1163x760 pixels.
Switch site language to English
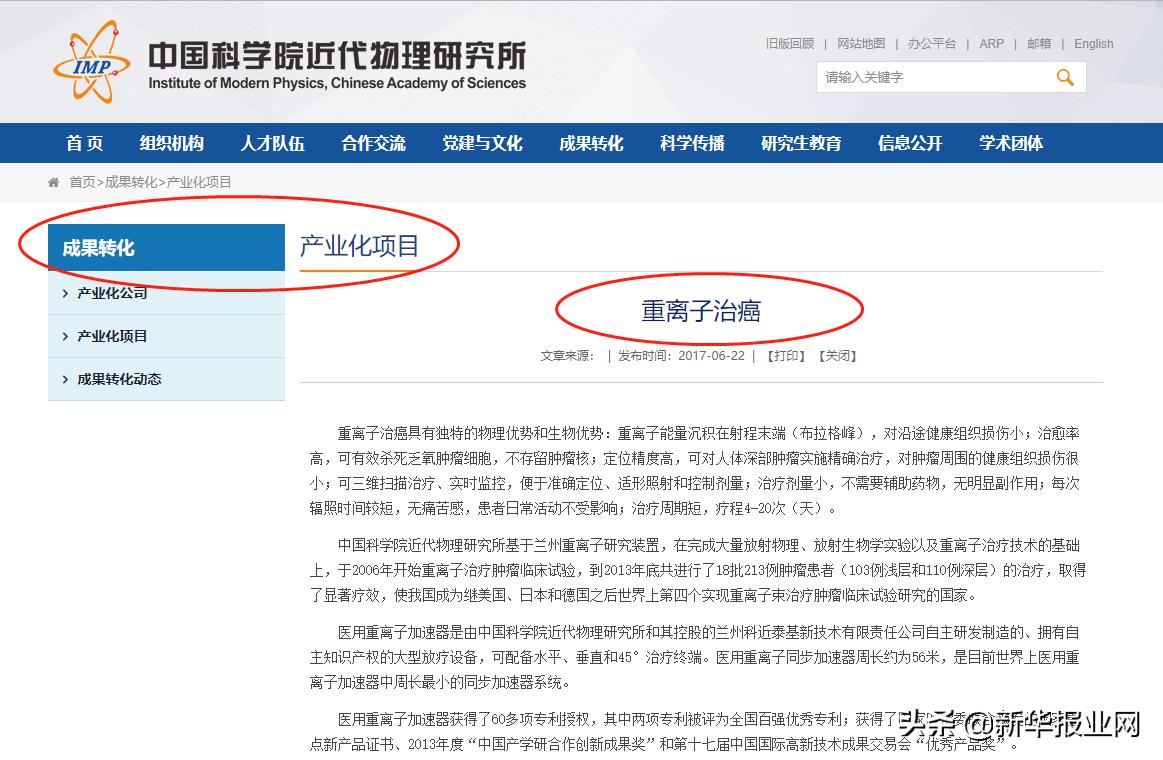point(1094,44)
